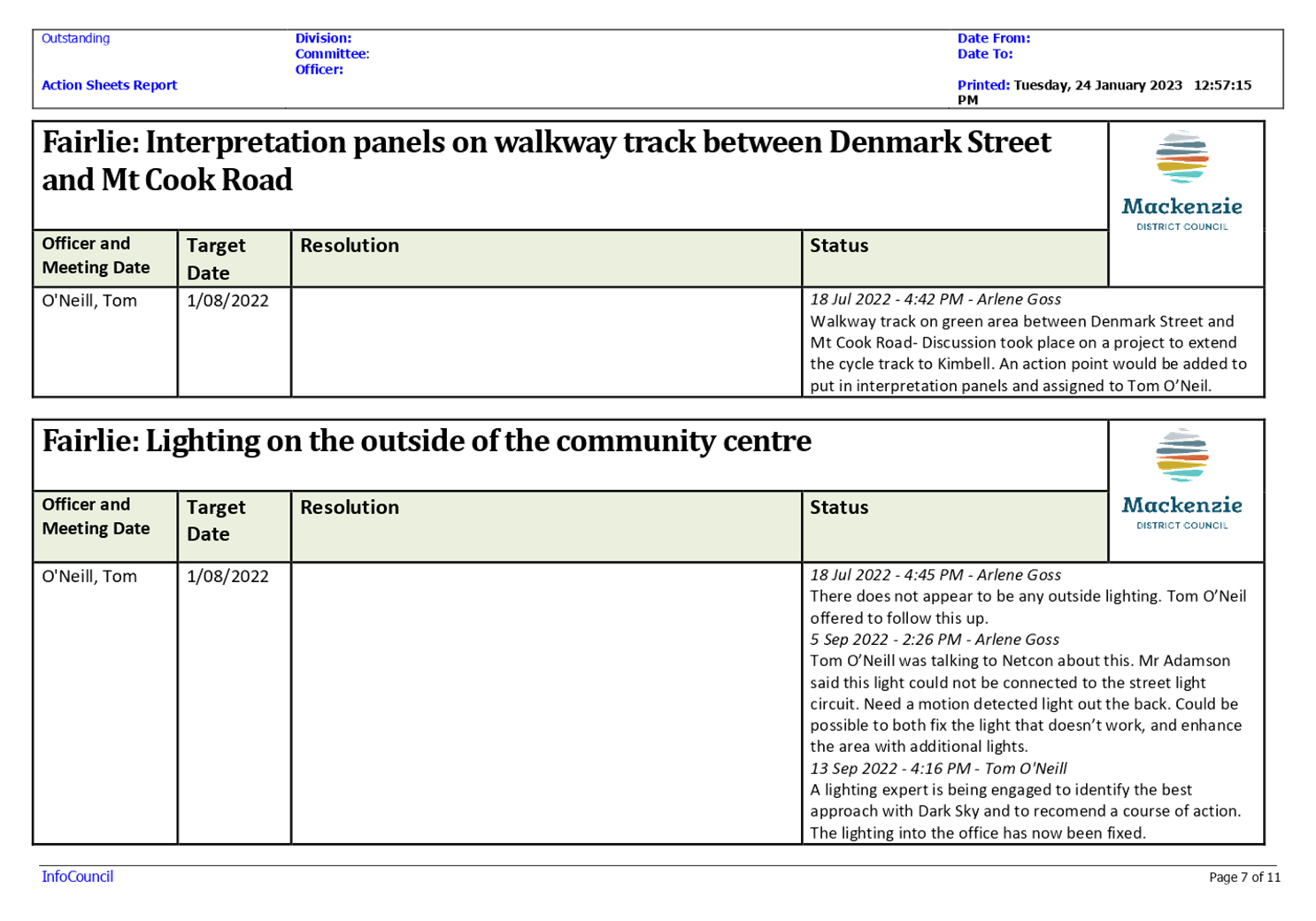Select the Status column header

click(838, 245)
